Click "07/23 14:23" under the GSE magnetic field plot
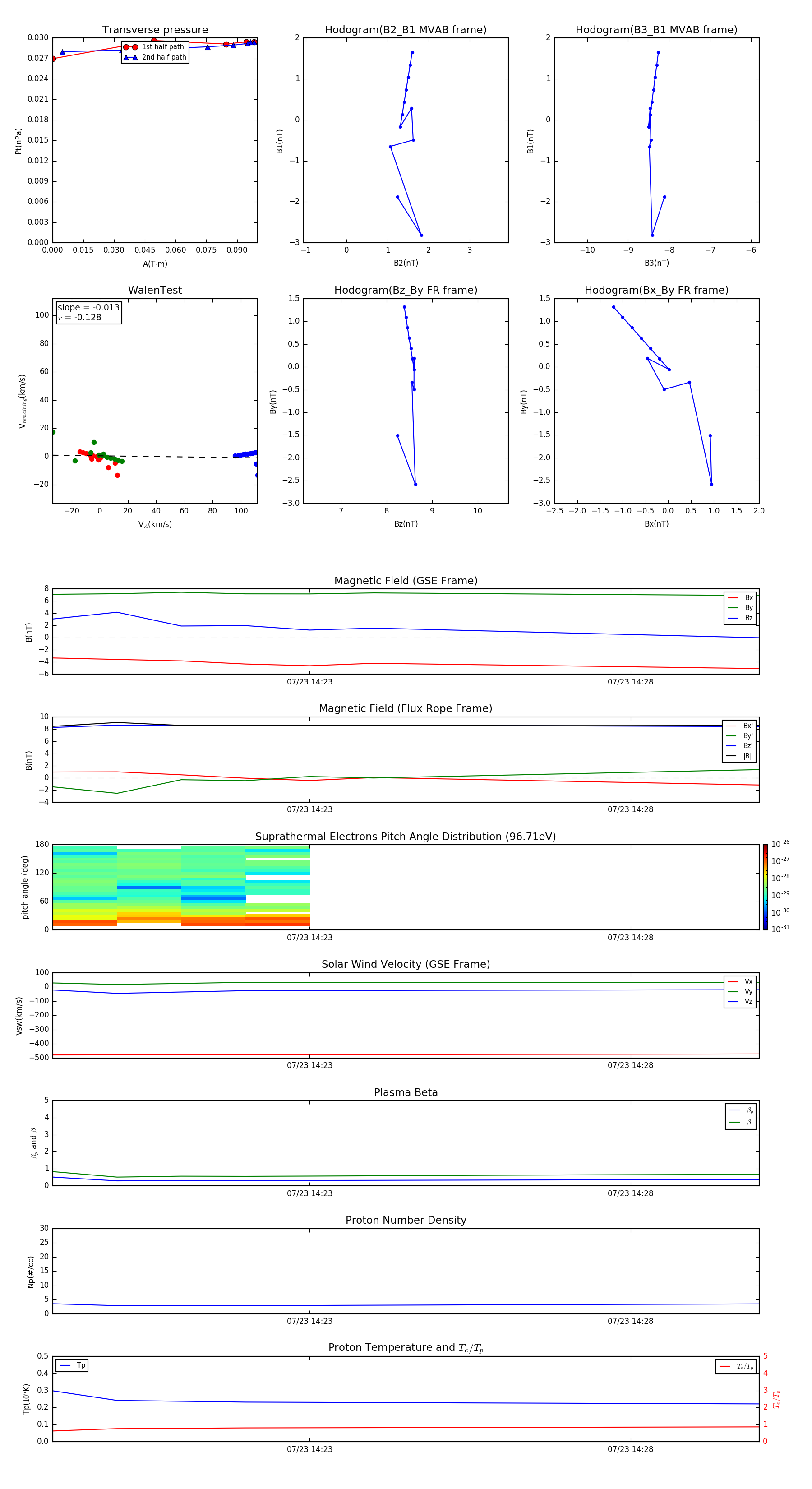This screenshot has width=812, height=1489. coord(310,682)
